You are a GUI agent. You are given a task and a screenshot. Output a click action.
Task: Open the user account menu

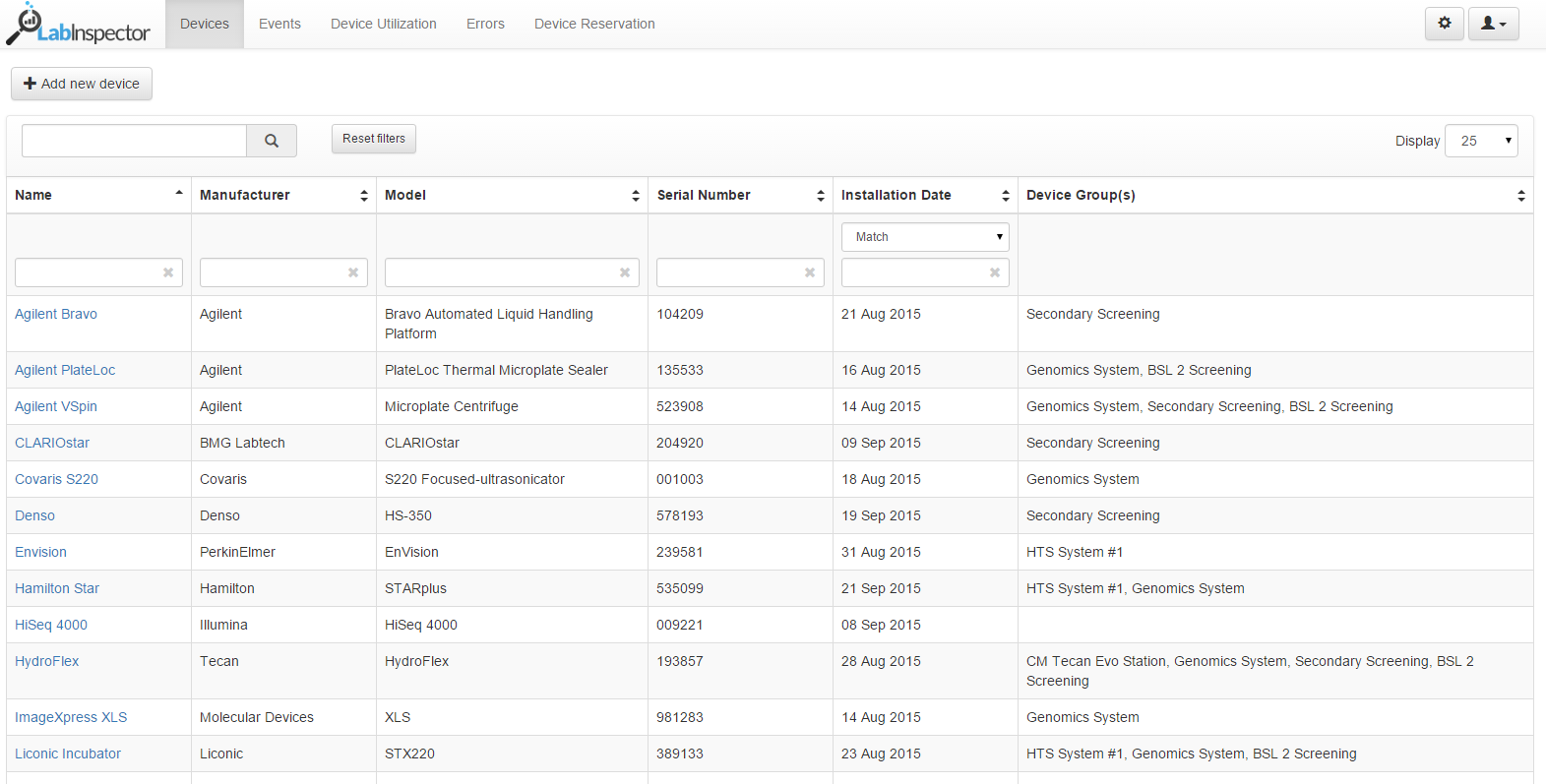pyautogui.click(x=1493, y=24)
